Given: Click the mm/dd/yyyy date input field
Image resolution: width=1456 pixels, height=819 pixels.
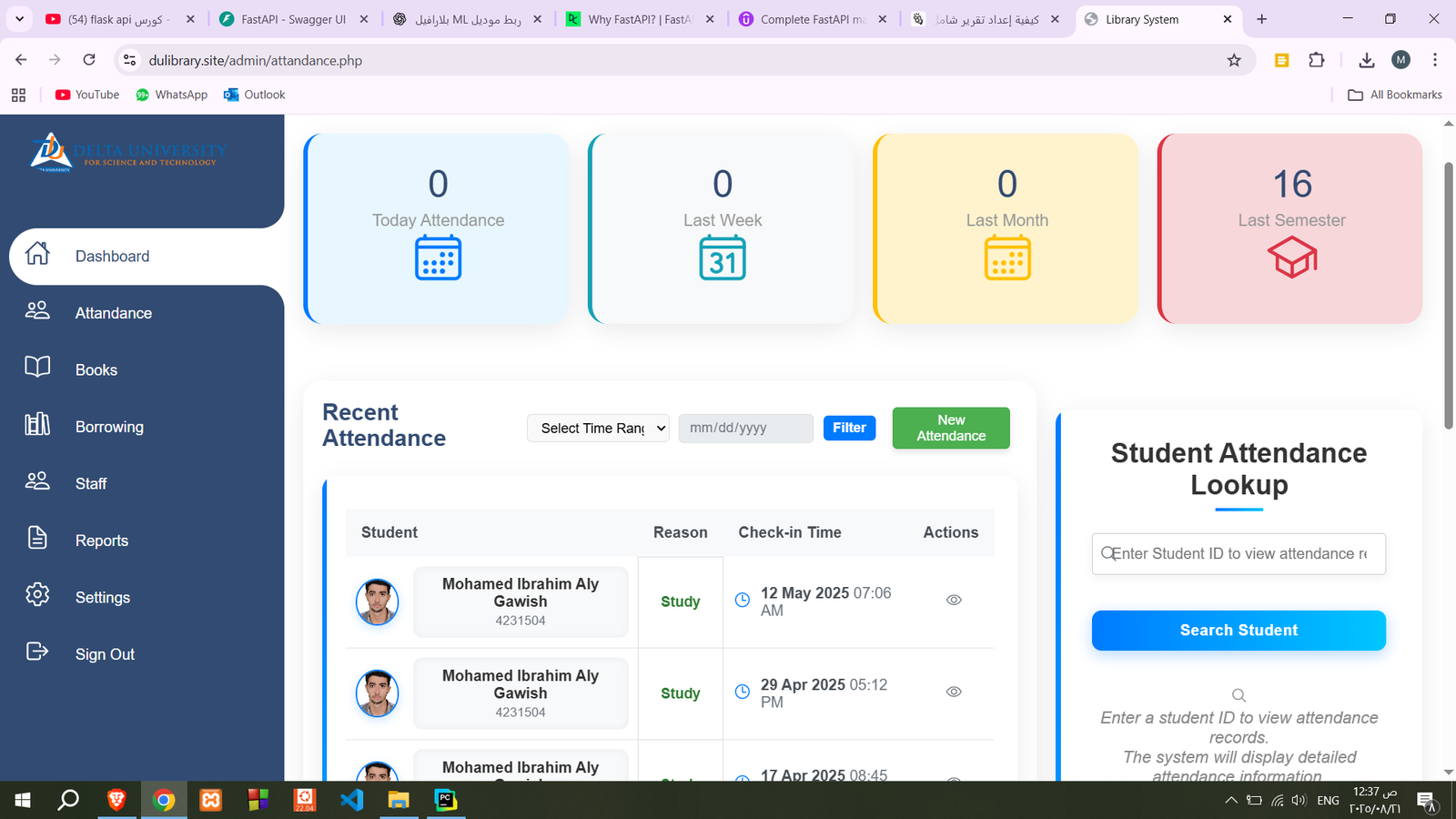Looking at the screenshot, I should coord(745,428).
